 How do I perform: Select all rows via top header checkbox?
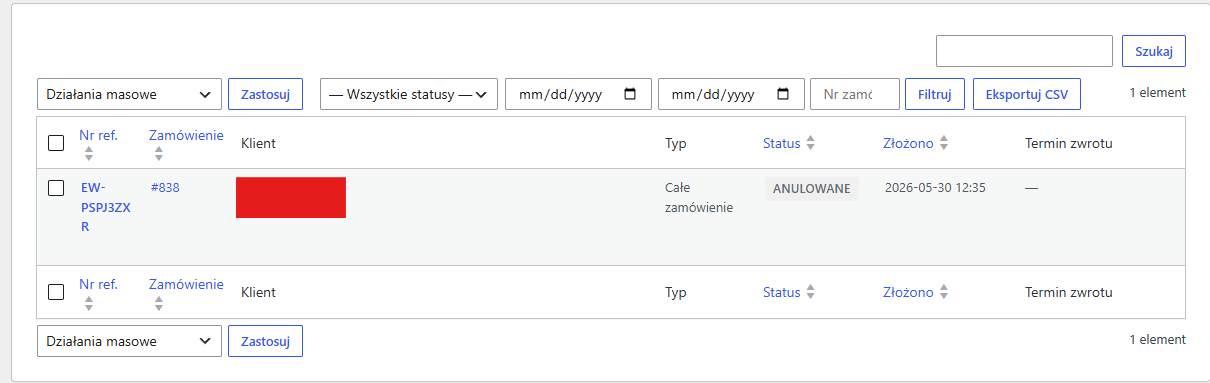pyautogui.click(x=56, y=143)
